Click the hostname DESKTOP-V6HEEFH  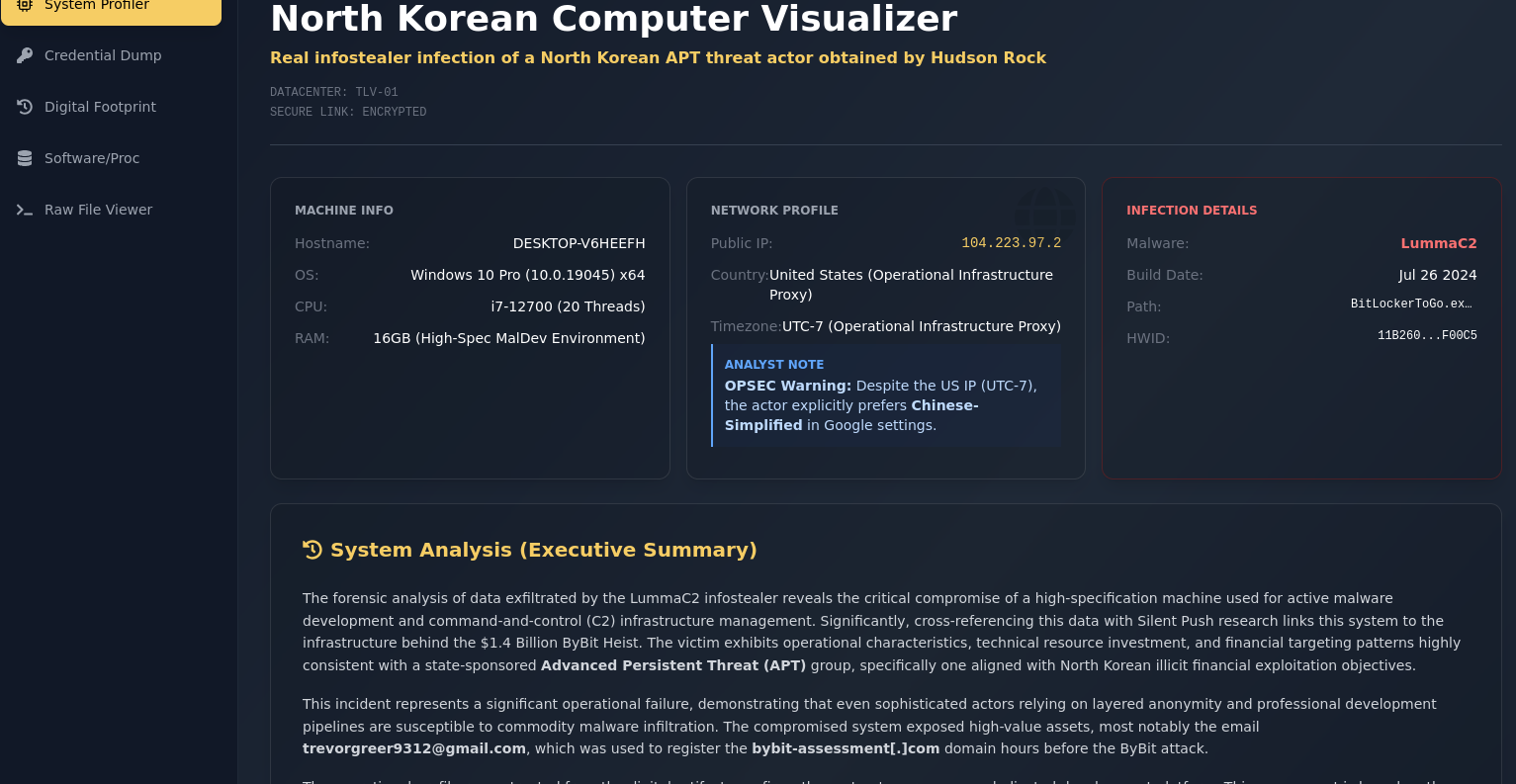coord(579,243)
